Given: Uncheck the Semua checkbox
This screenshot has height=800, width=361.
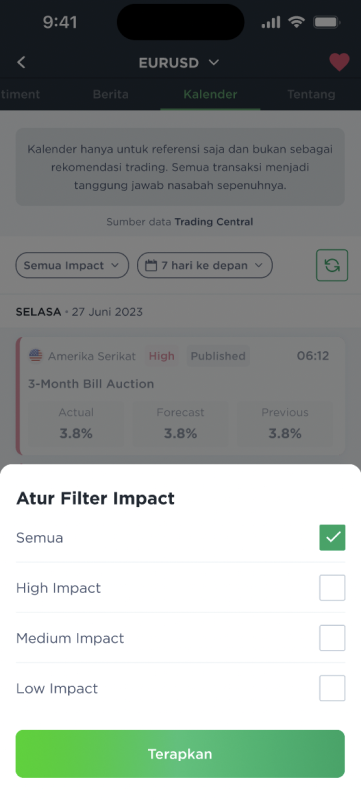Looking at the screenshot, I should pos(332,538).
